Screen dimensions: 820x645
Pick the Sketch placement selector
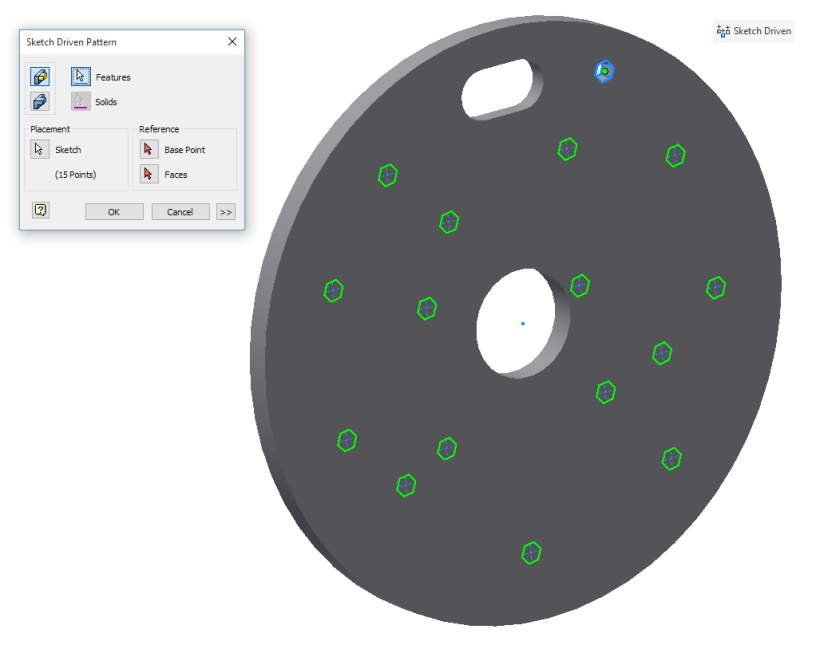pyautogui.click(x=40, y=150)
